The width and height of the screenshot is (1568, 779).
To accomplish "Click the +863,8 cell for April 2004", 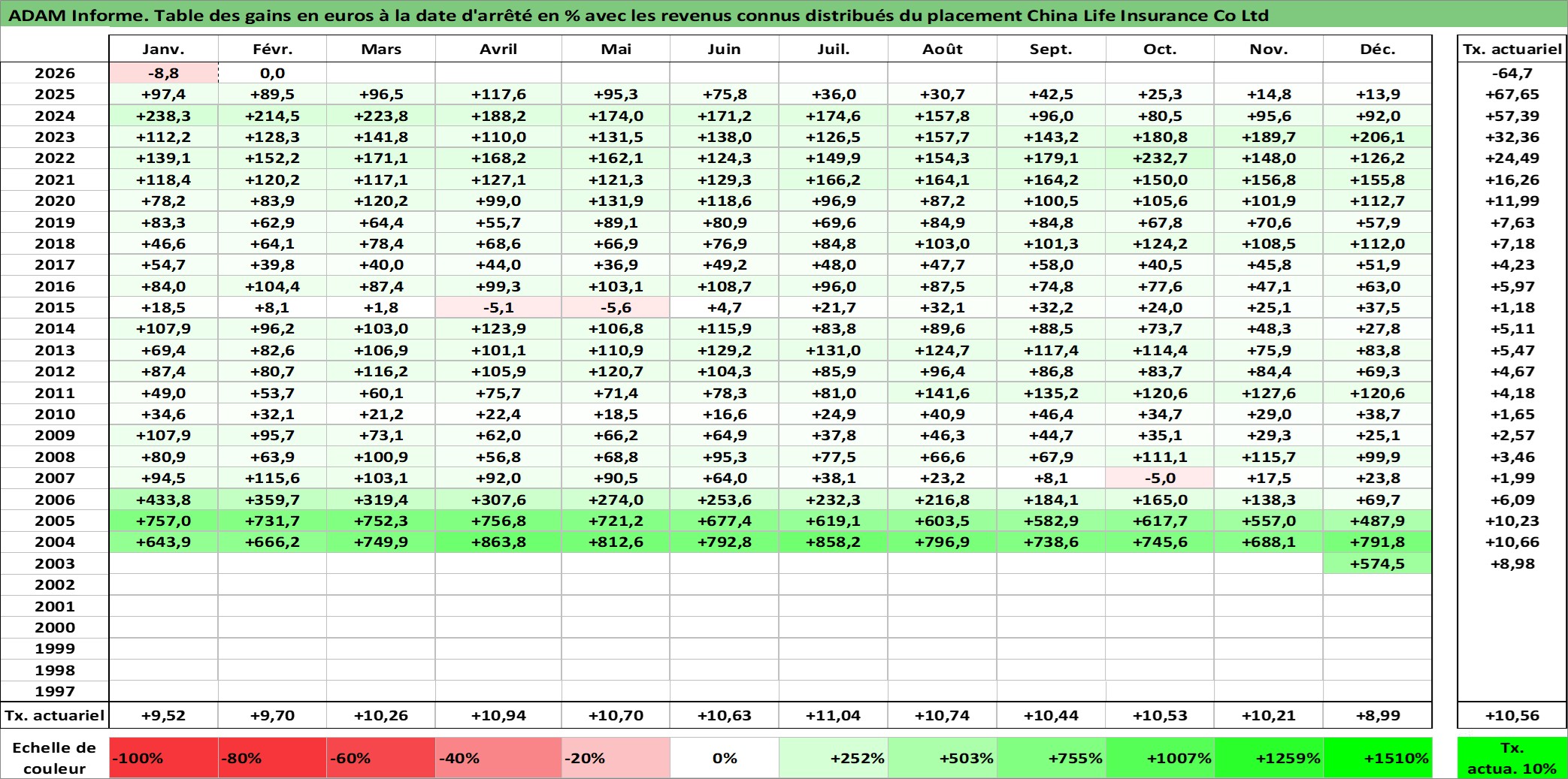I will coord(498,542).
